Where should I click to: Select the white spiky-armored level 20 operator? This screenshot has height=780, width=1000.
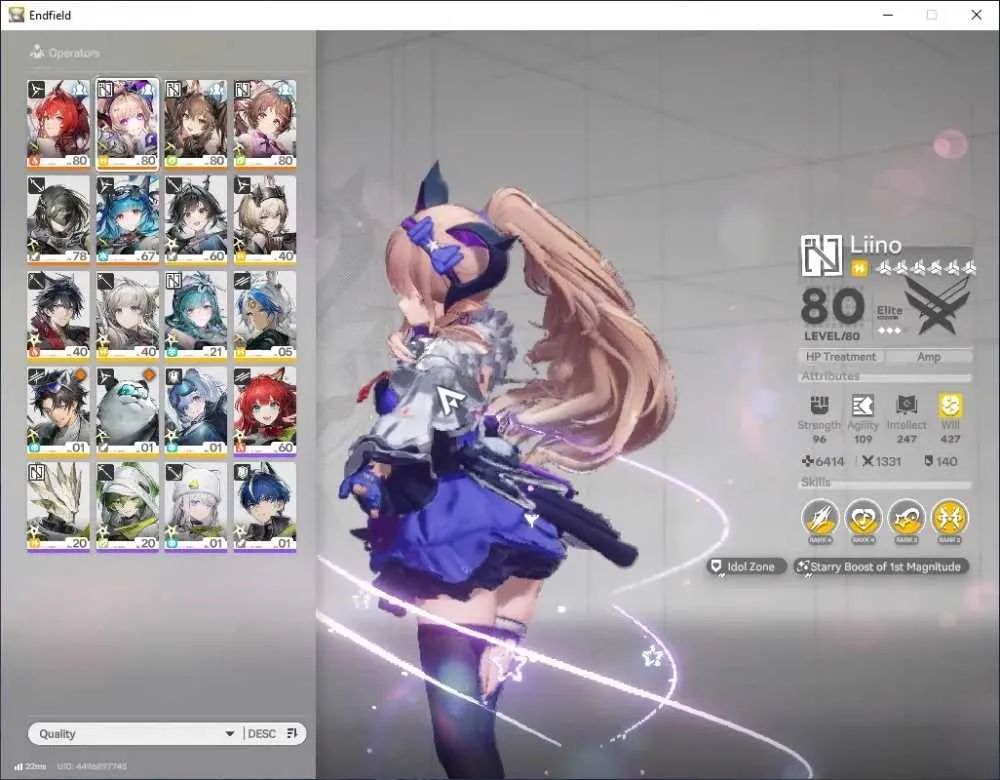pos(58,507)
